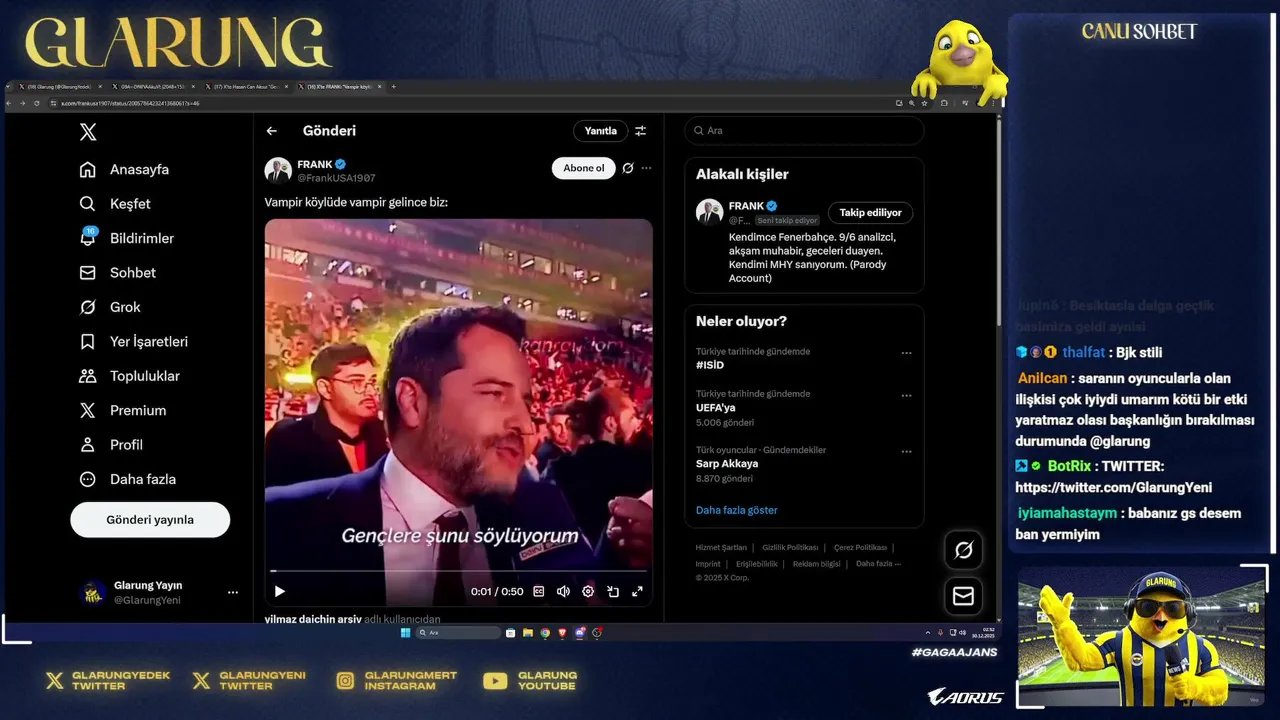Open UEFA'ya trending topic
1280x720 pixels.
click(716, 408)
